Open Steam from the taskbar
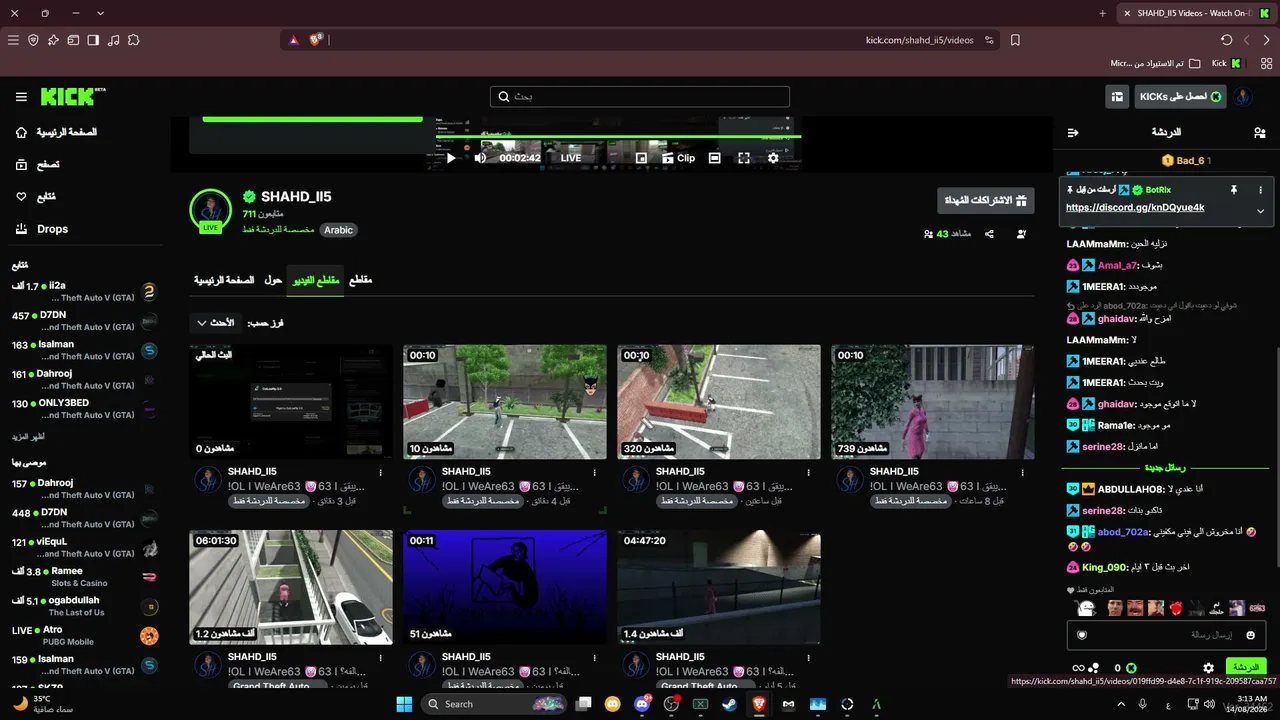 click(x=729, y=704)
